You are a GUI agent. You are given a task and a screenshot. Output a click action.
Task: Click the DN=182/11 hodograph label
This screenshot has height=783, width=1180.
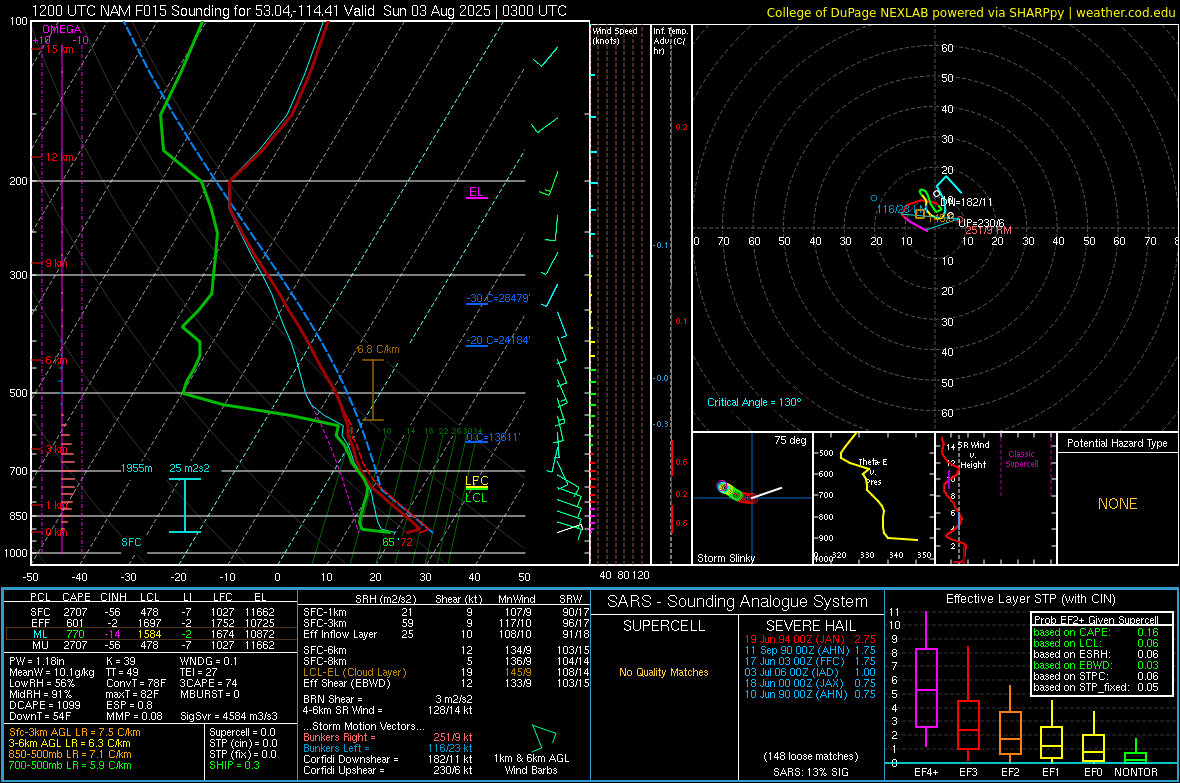click(967, 202)
